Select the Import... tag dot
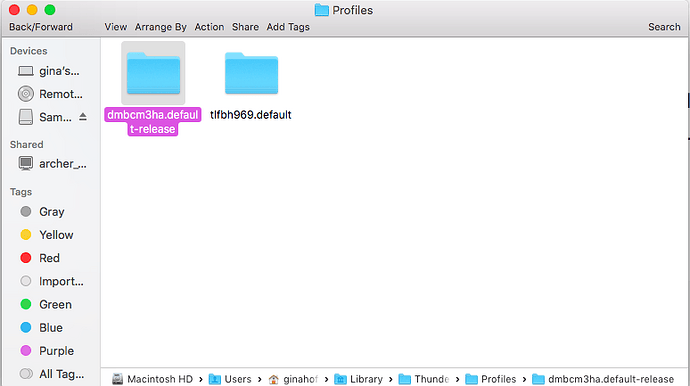The image size is (690, 386). coord(26,281)
